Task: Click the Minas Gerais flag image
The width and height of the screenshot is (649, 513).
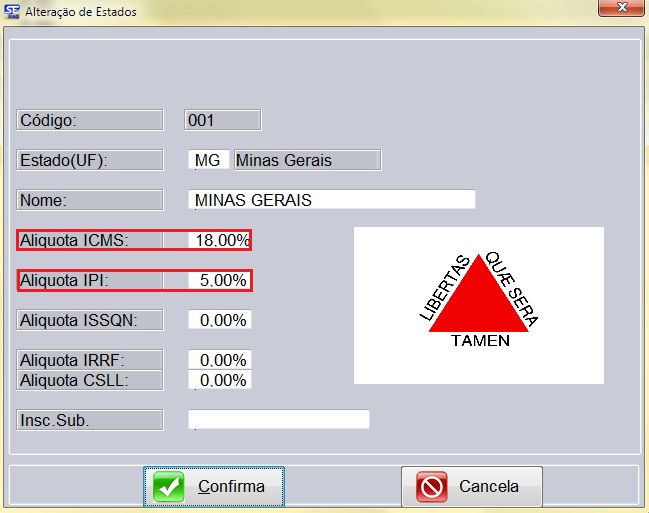Action: click(x=478, y=305)
